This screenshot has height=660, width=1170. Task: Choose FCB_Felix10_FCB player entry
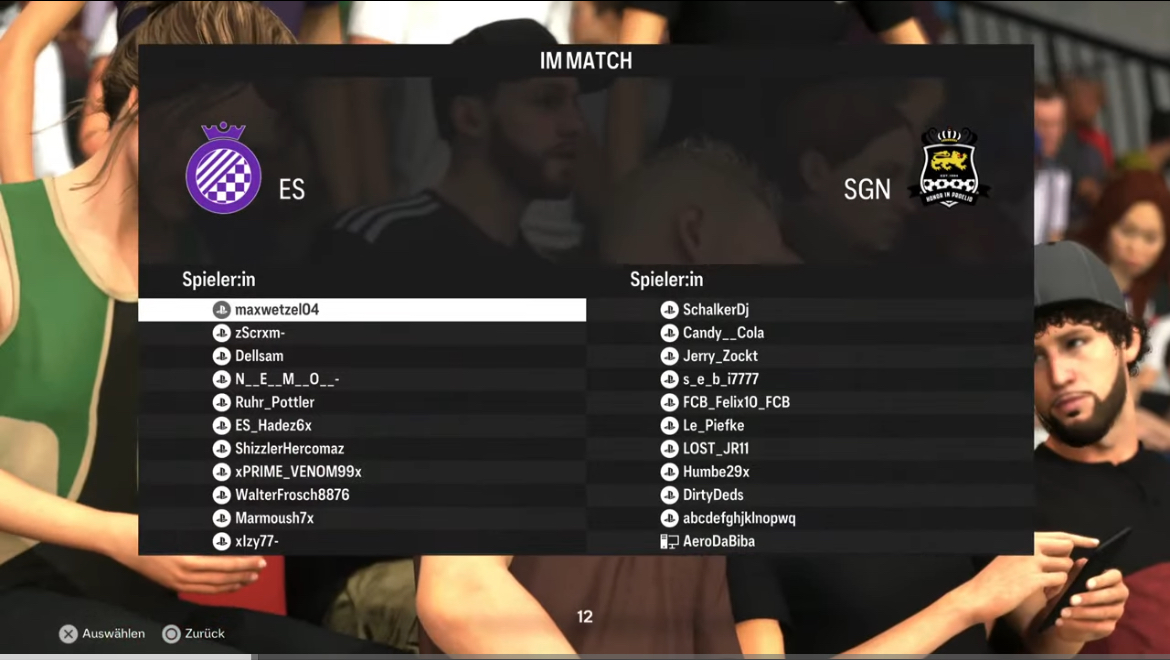pos(810,402)
